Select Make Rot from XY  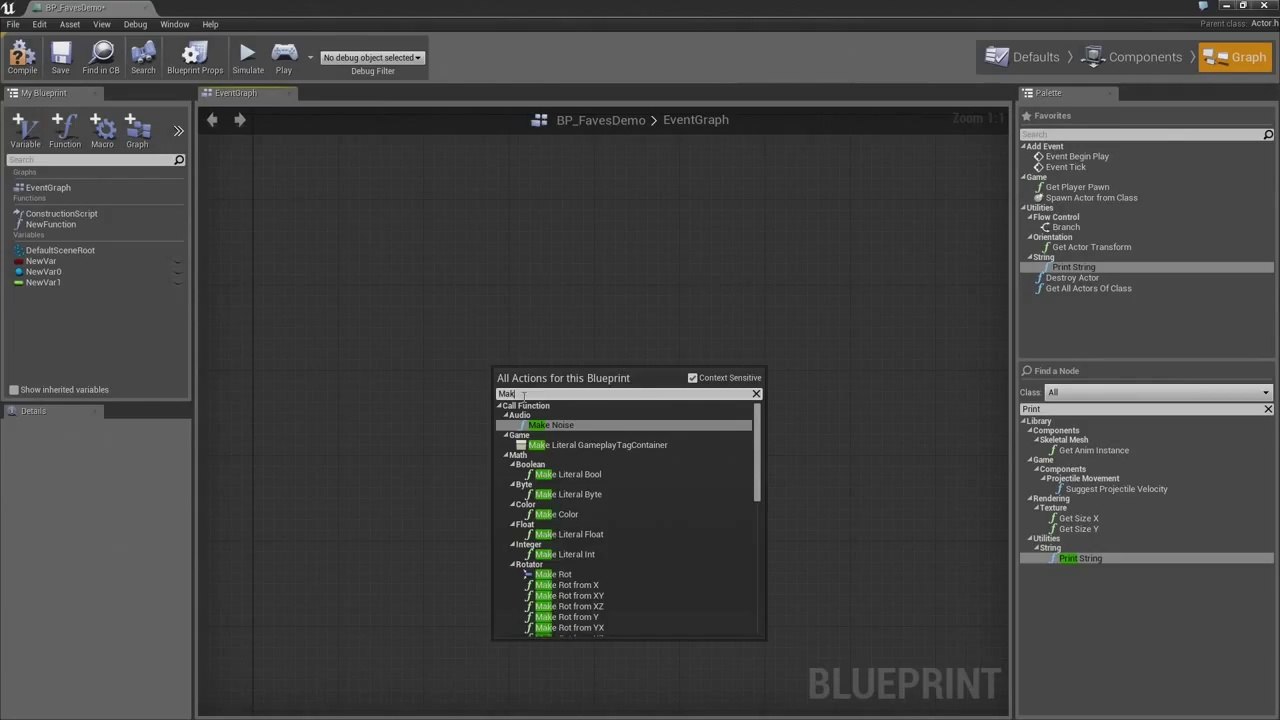pos(569,596)
